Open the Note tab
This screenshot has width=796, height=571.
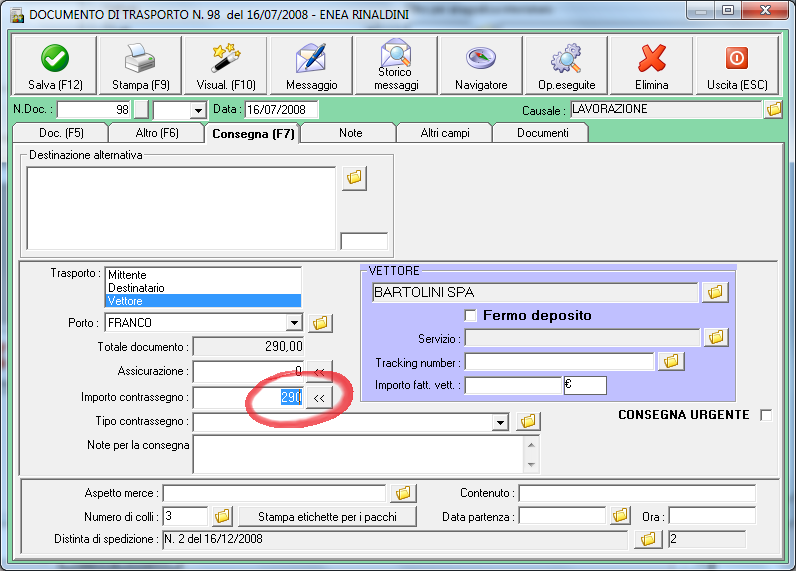pyautogui.click(x=350, y=133)
